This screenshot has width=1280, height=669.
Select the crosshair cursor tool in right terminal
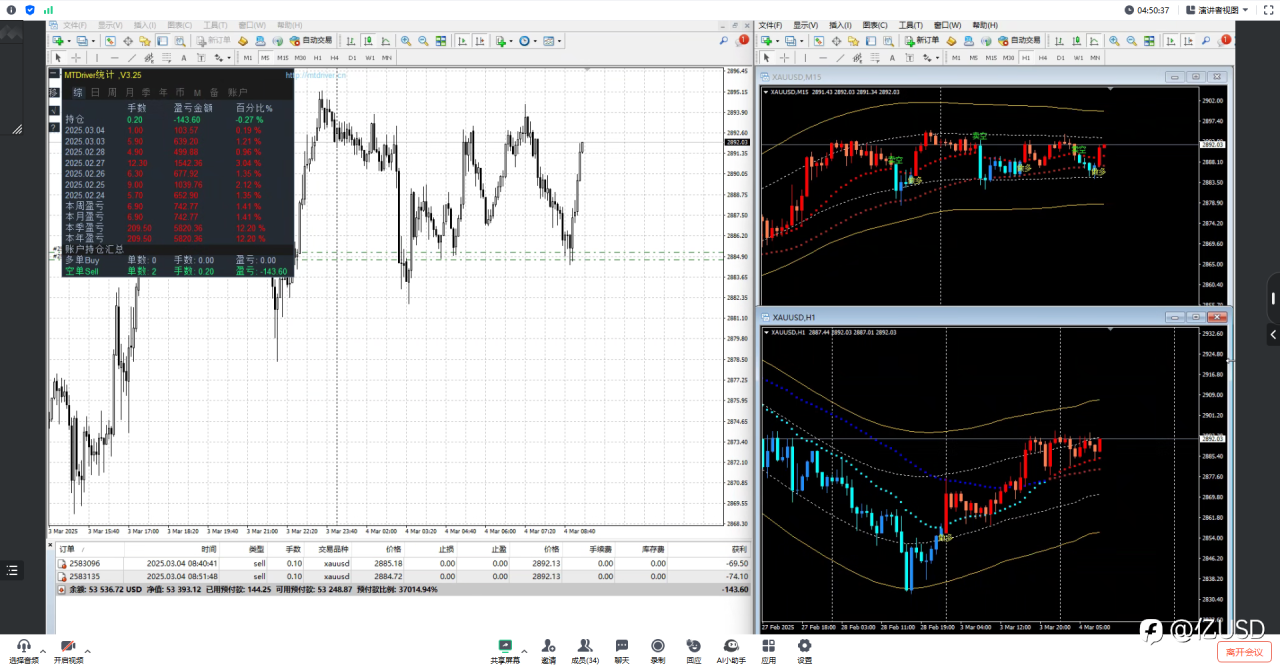pos(783,58)
